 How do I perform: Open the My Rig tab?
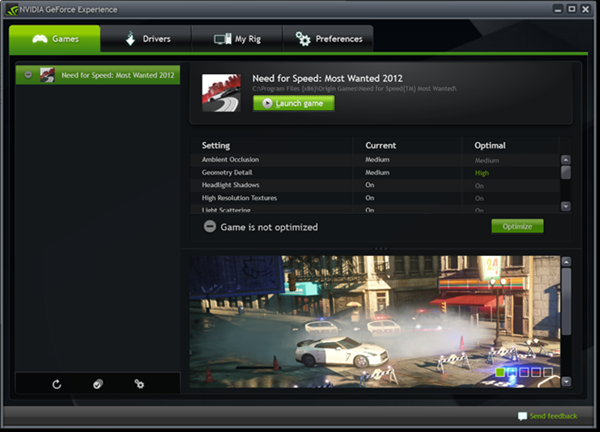[237, 39]
